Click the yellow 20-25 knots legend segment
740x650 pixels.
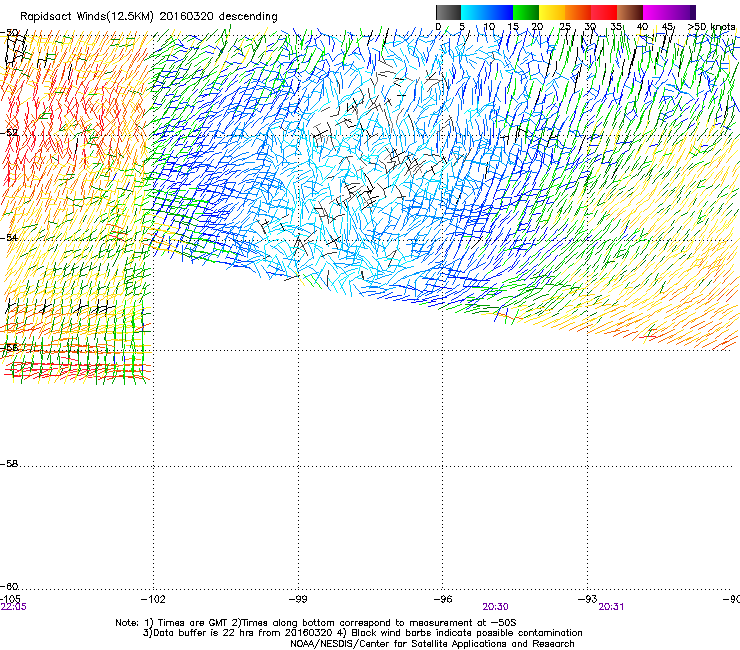(x=552, y=12)
